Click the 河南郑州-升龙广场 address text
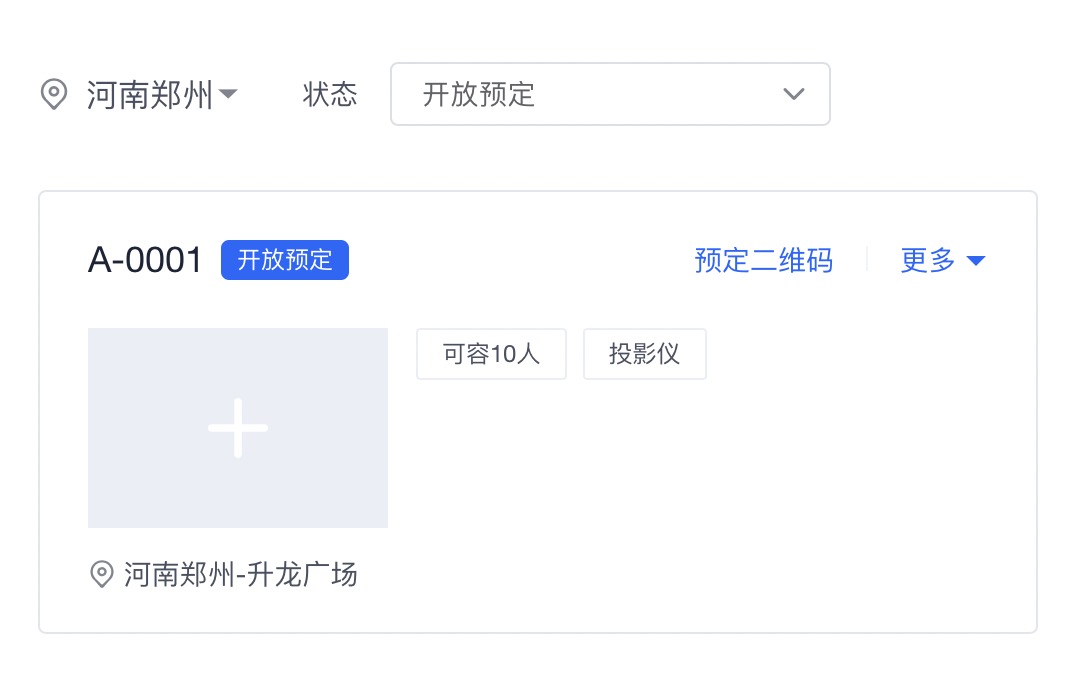Image resolution: width=1088 pixels, height=686 pixels. (x=241, y=574)
